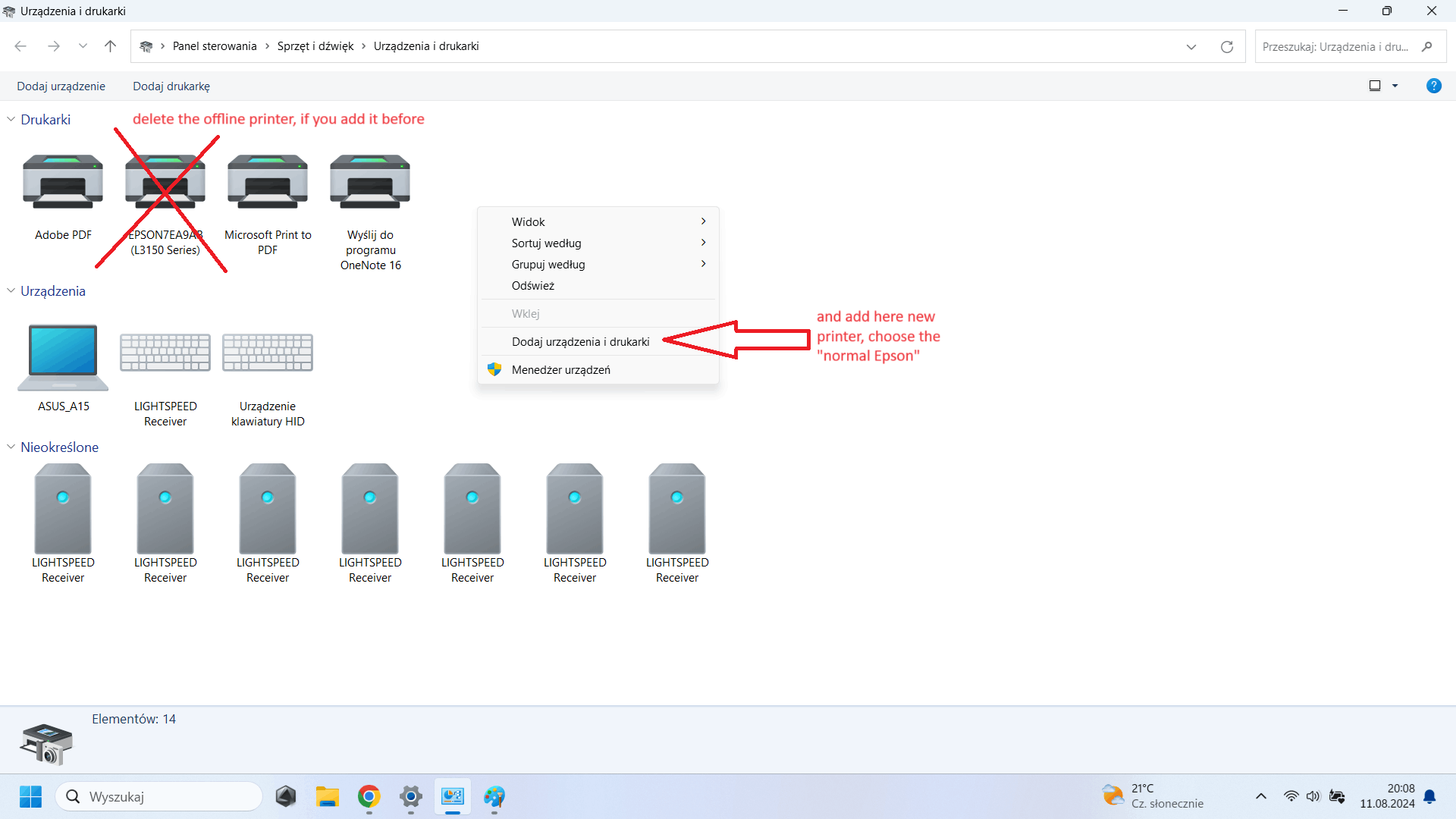The width and height of the screenshot is (1456, 819).
Task: Open Google Chrome from the taskbar
Action: click(x=369, y=796)
